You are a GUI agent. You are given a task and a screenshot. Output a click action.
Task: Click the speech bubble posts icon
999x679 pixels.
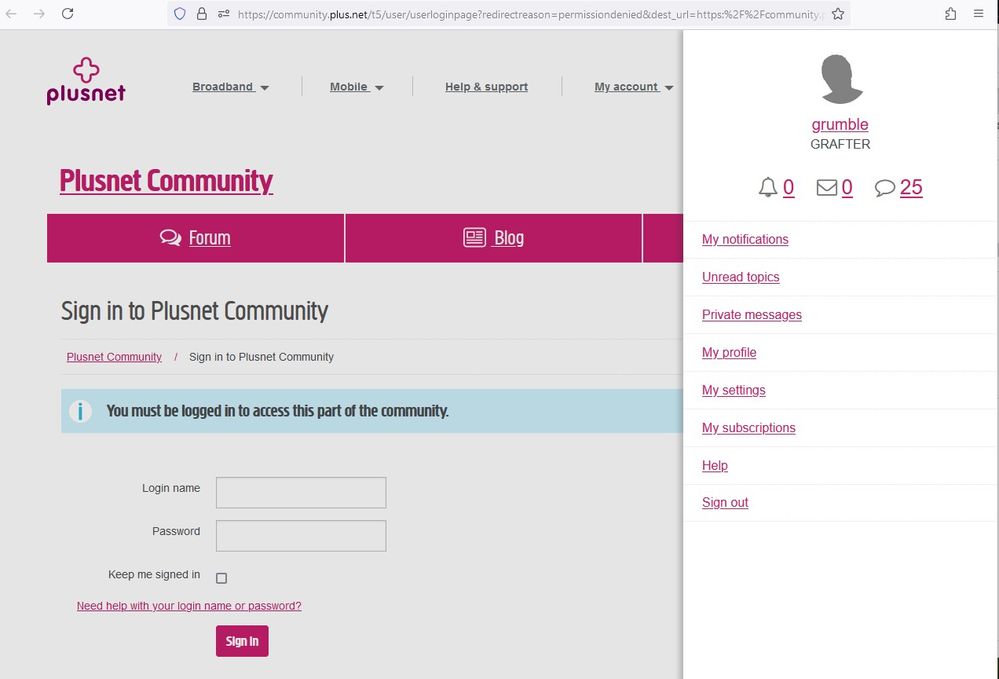(x=885, y=187)
